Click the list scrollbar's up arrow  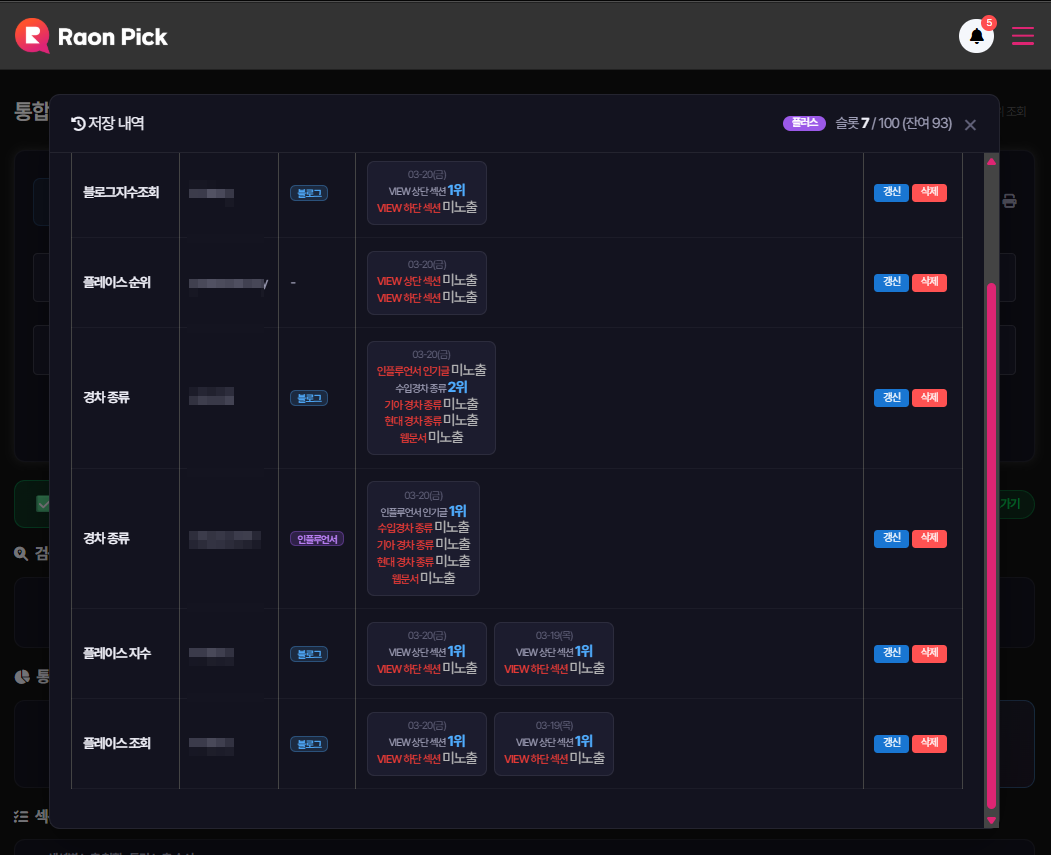point(991,161)
